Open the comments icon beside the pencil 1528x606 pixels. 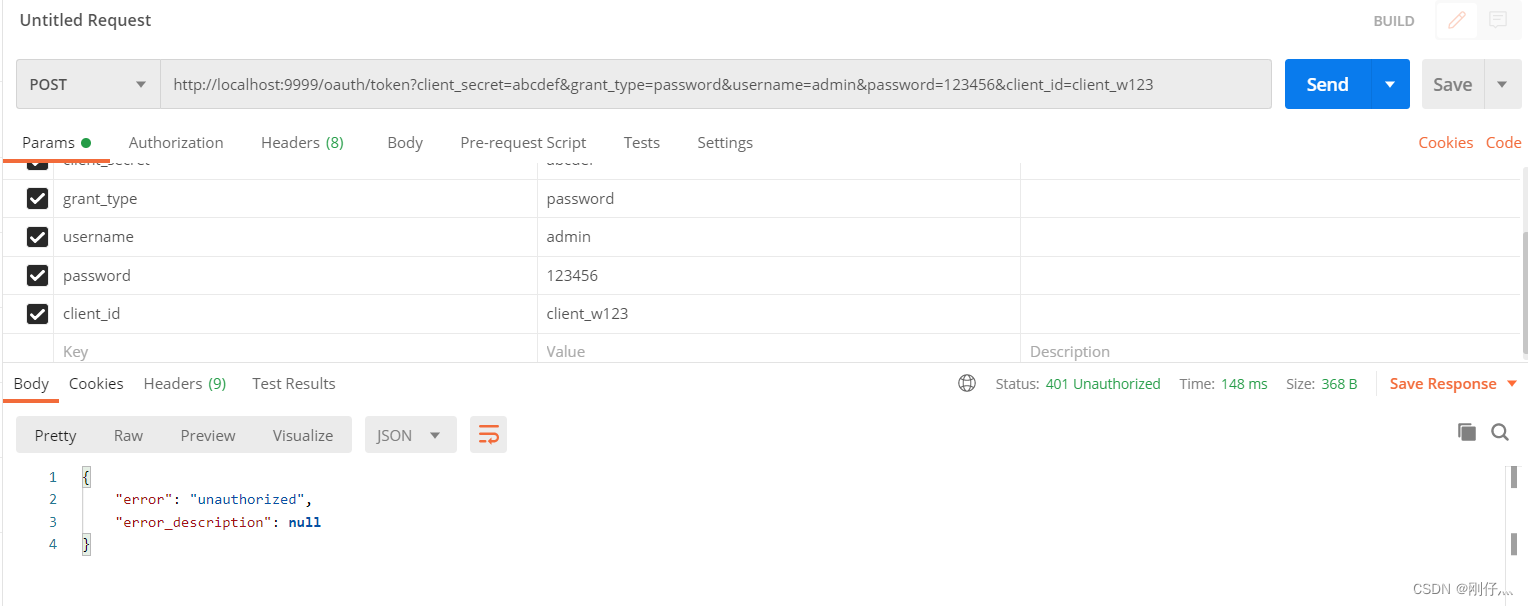[x=1497, y=20]
